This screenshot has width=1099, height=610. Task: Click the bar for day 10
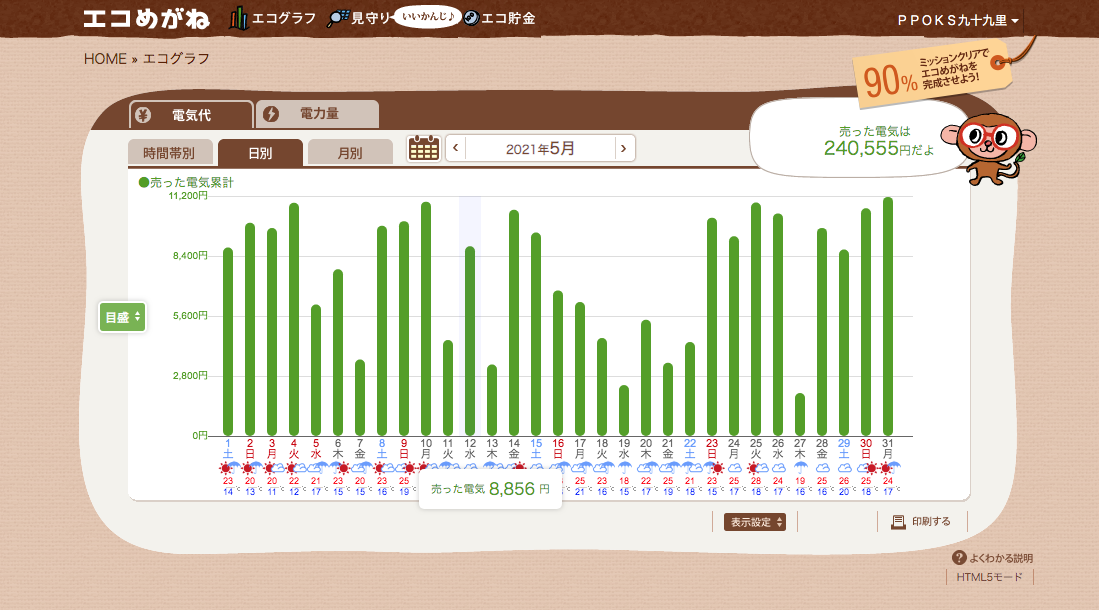tap(426, 318)
